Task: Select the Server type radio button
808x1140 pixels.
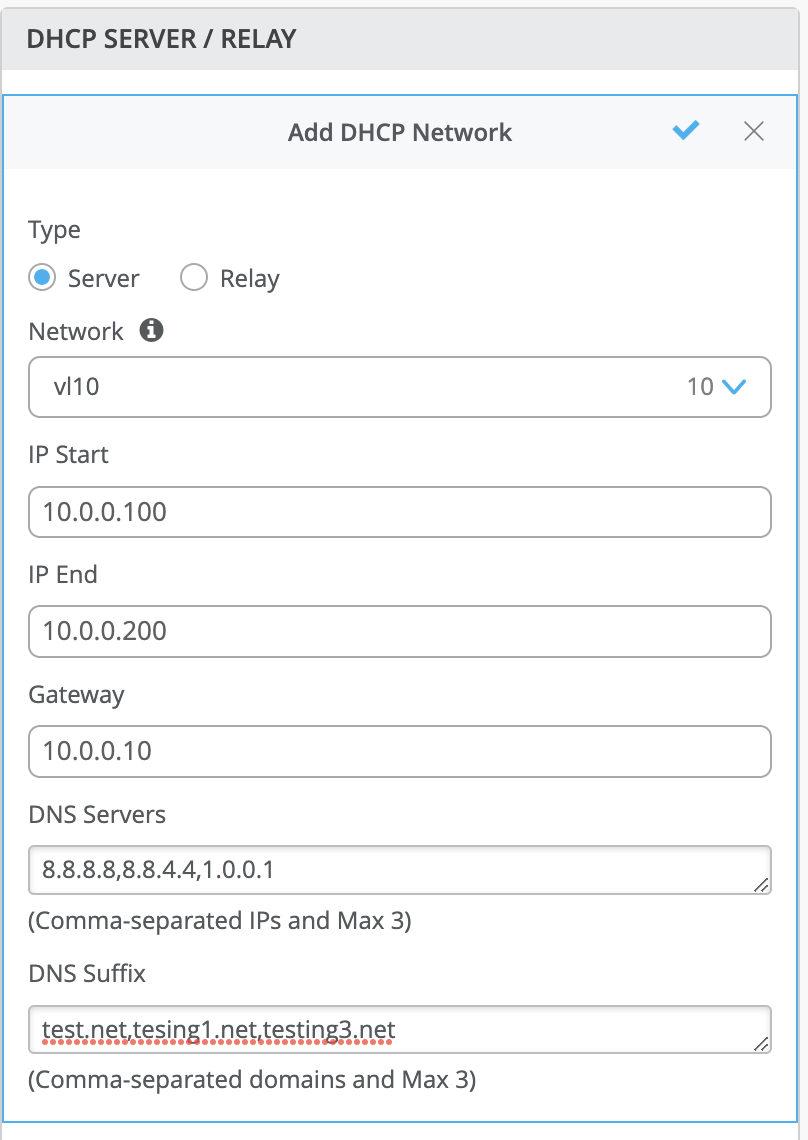Action: click(x=42, y=278)
